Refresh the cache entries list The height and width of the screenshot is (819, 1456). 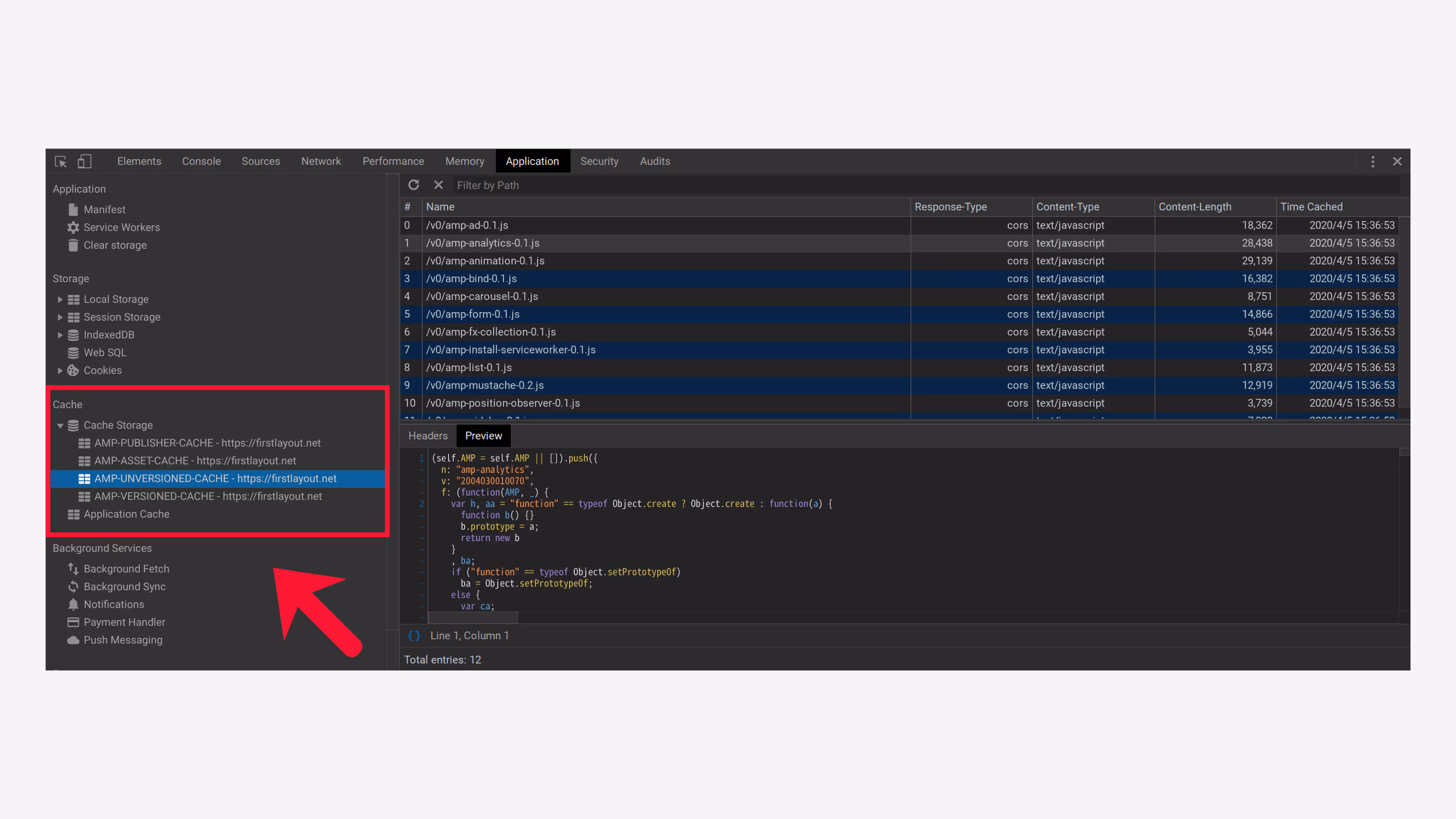tap(414, 185)
